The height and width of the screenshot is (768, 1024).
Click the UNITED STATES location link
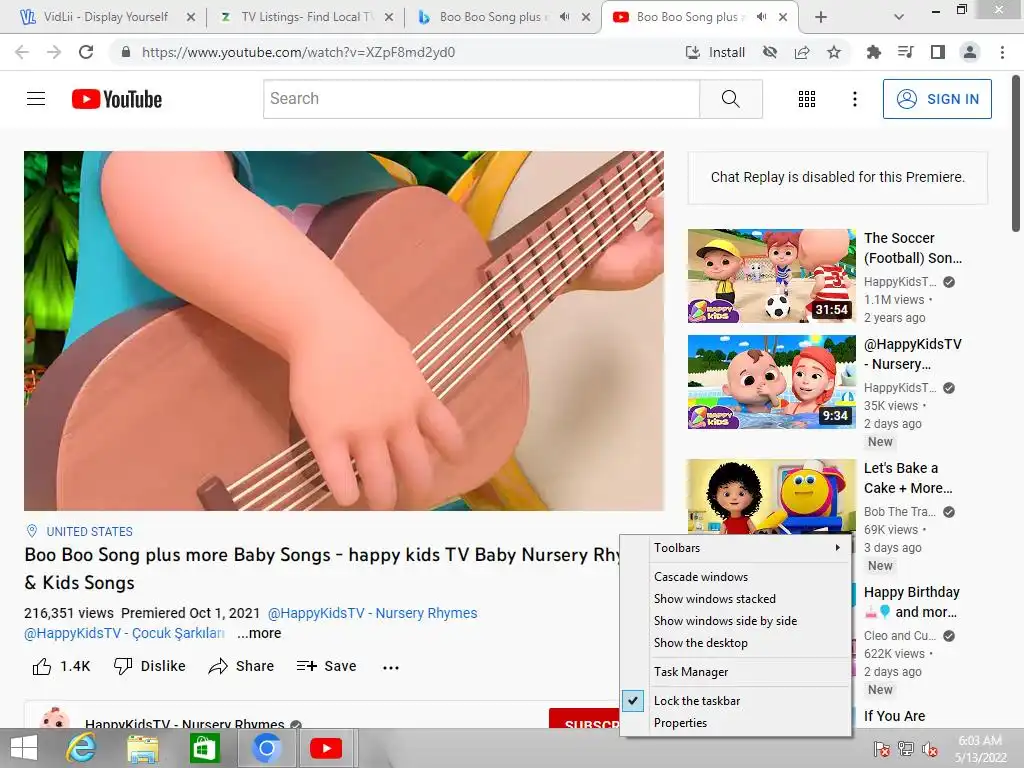coord(89,532)
